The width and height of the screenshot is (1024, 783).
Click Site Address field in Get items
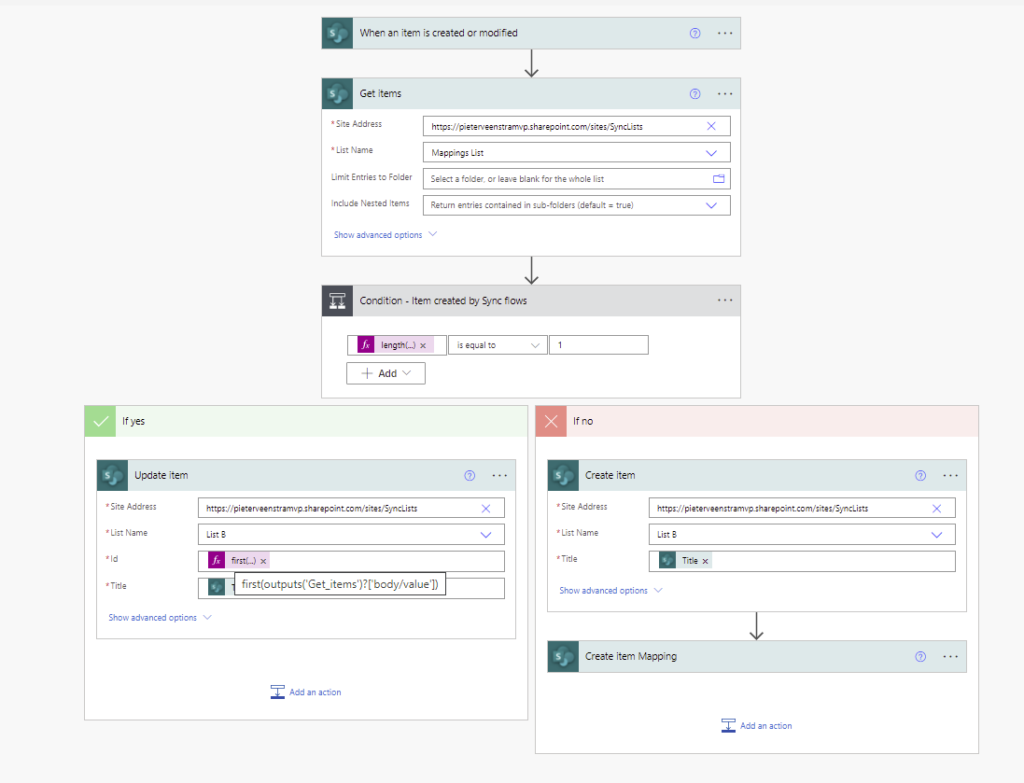coord(577,126)
